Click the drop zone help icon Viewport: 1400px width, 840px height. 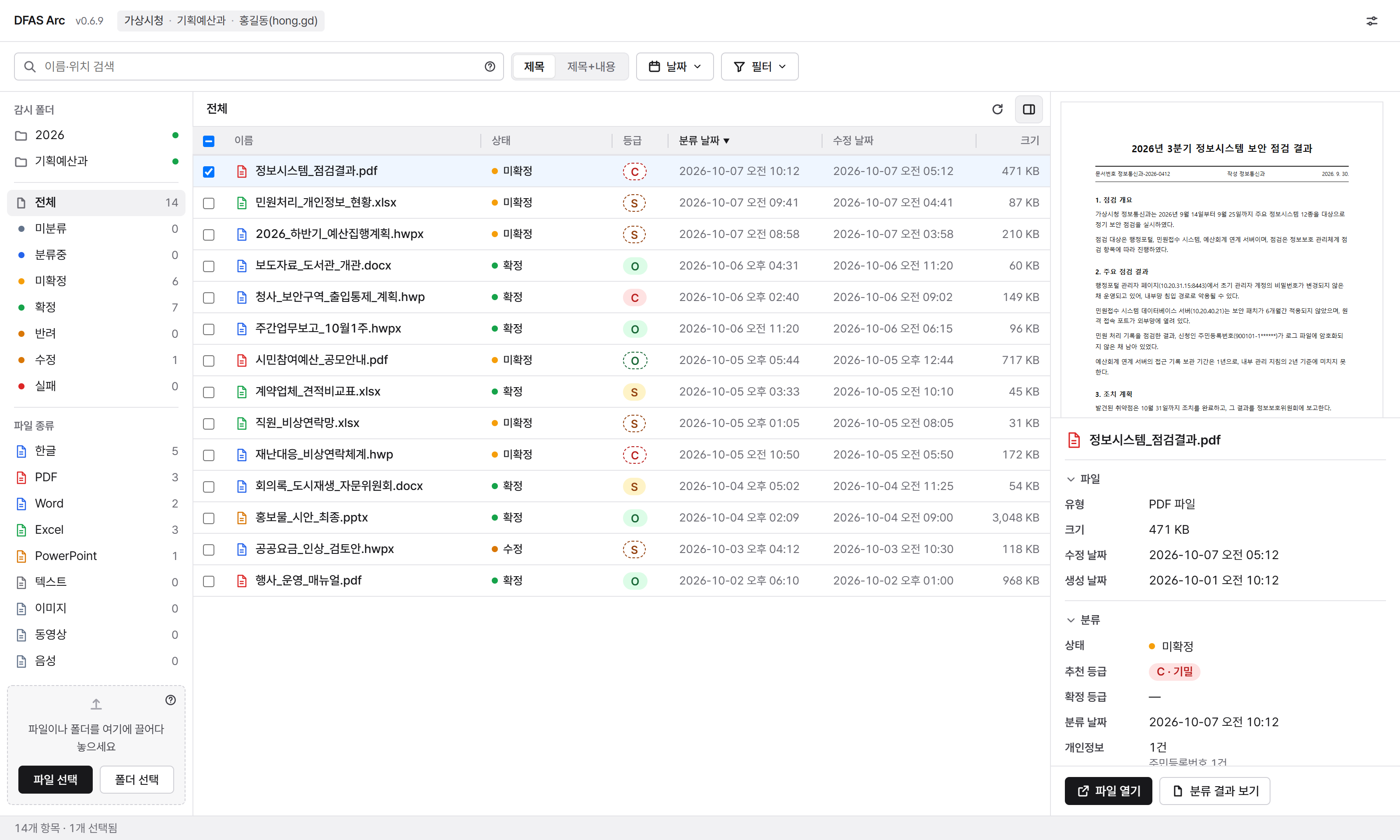(170, 700)
